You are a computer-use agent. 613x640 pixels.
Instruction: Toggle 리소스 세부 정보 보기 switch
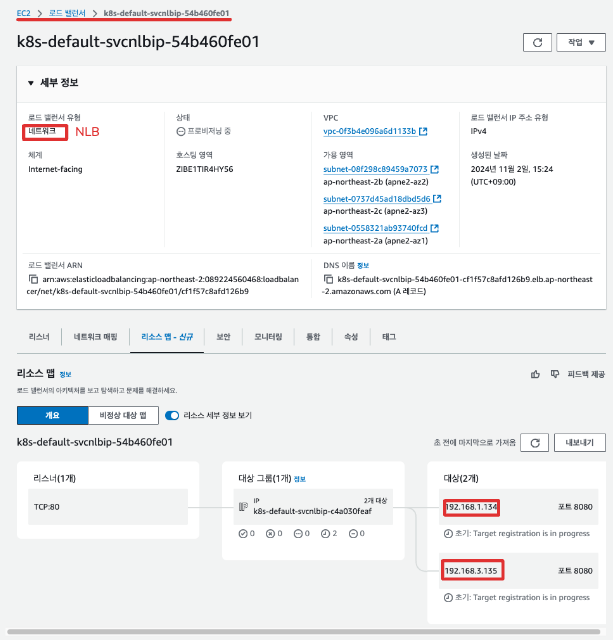172,416
